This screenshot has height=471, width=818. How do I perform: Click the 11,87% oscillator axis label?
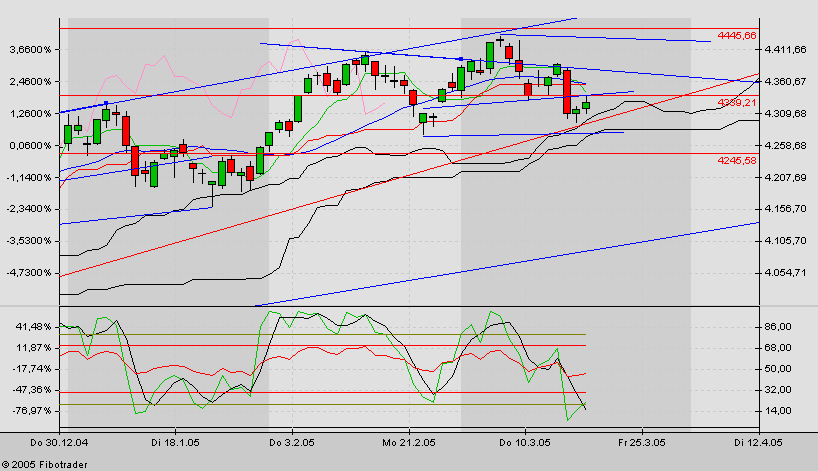point(34,347)
